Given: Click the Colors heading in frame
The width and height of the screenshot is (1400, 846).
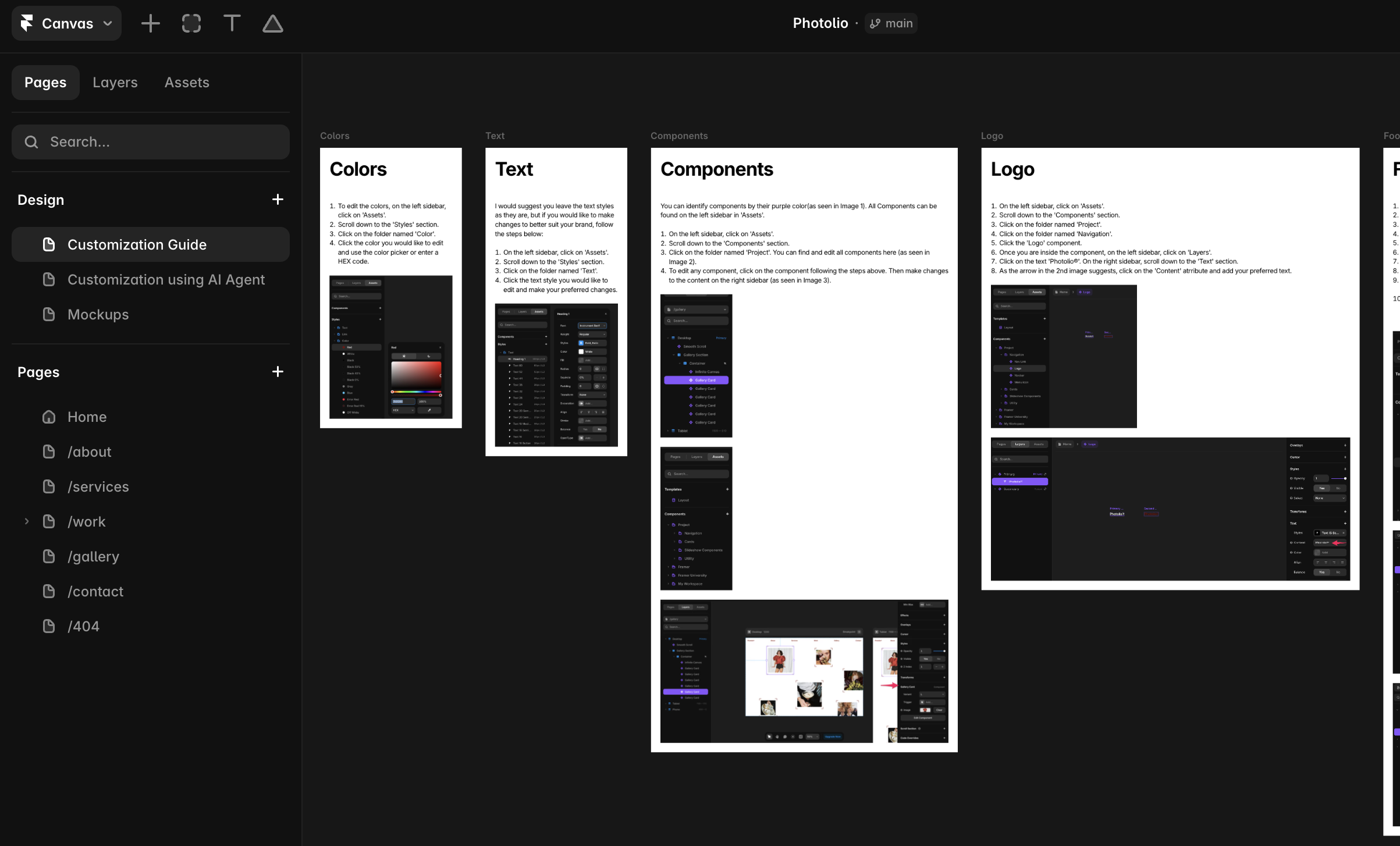Looking at the screenshot, I should pyautogui.click(x=358, y=169).
